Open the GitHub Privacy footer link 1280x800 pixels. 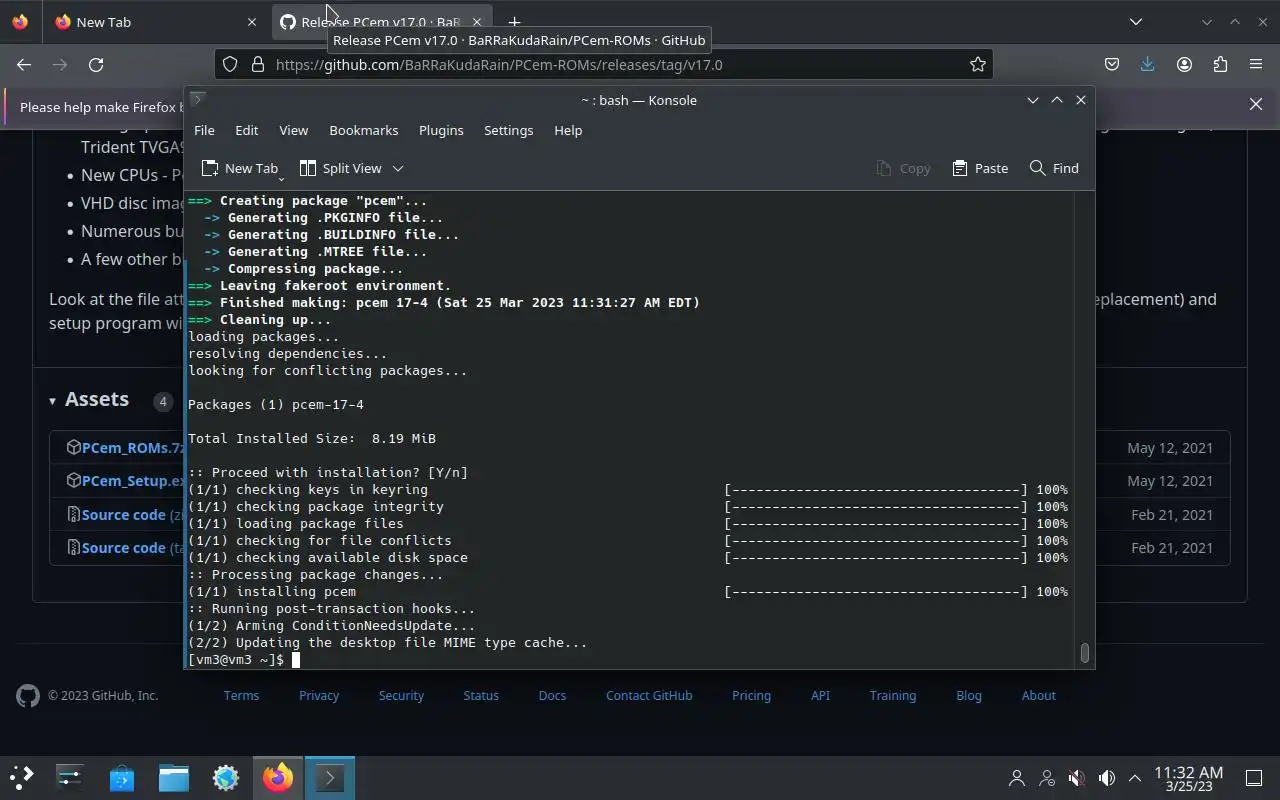[x=319, y=696]
